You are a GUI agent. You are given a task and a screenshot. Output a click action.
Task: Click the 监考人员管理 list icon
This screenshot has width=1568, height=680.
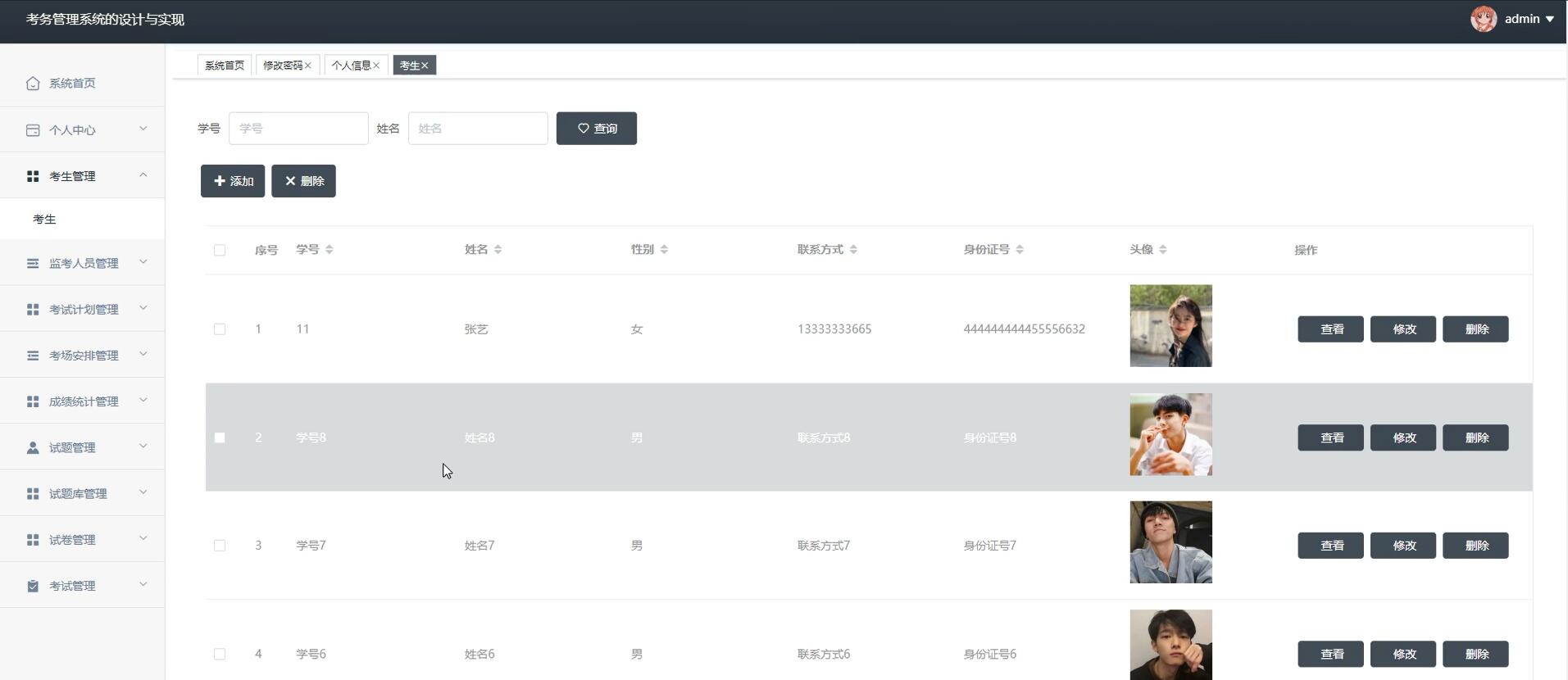[33, 263]
